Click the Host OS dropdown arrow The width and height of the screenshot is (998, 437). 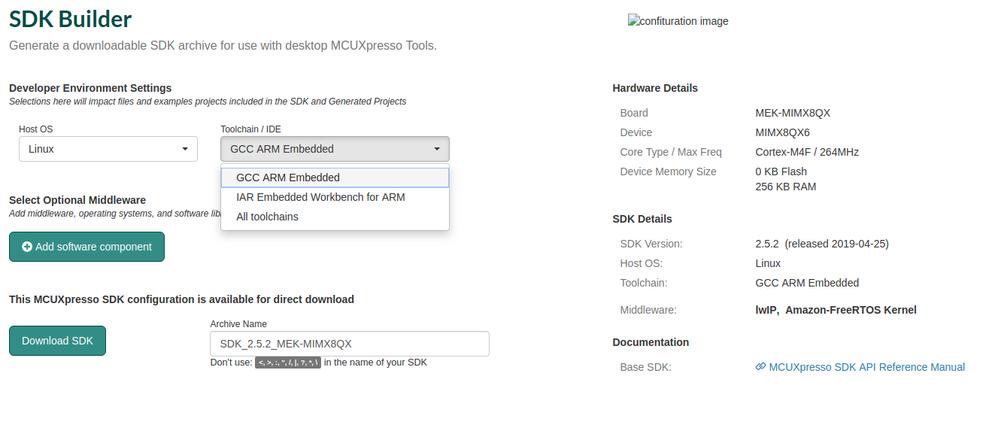click(x=185, y=150)
